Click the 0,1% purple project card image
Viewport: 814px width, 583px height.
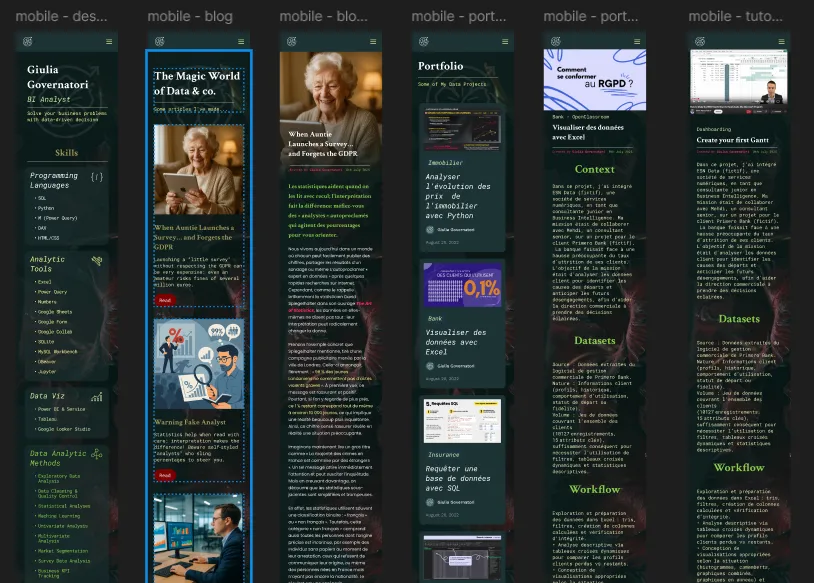pos(461,284)
